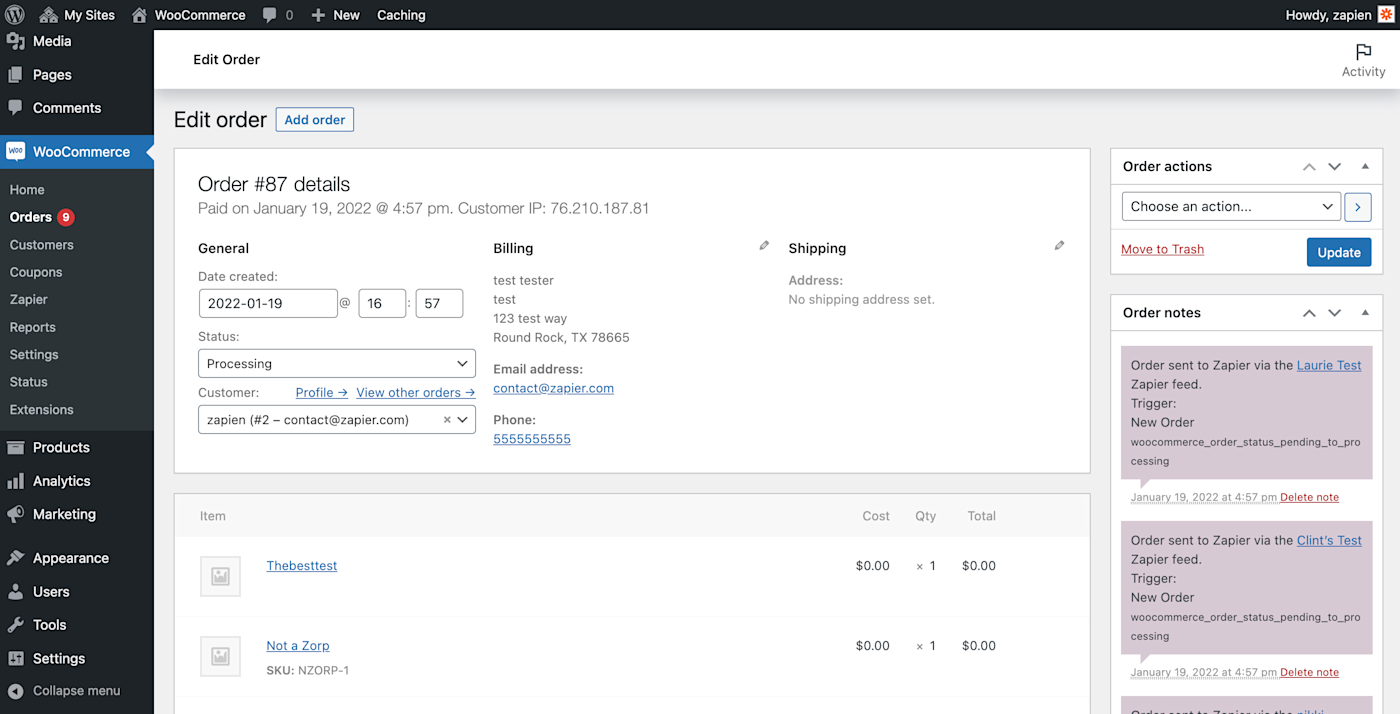Open the New content menu

pos(335,15)
